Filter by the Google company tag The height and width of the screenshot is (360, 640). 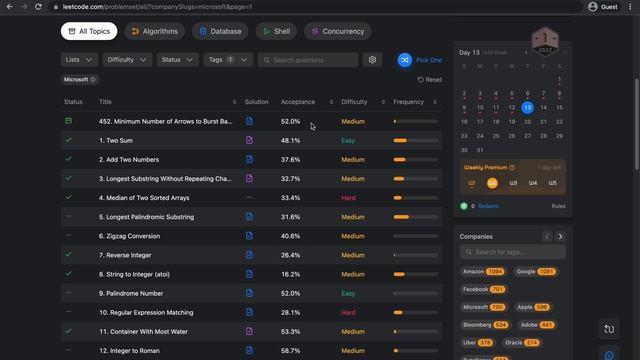point(536,271)
